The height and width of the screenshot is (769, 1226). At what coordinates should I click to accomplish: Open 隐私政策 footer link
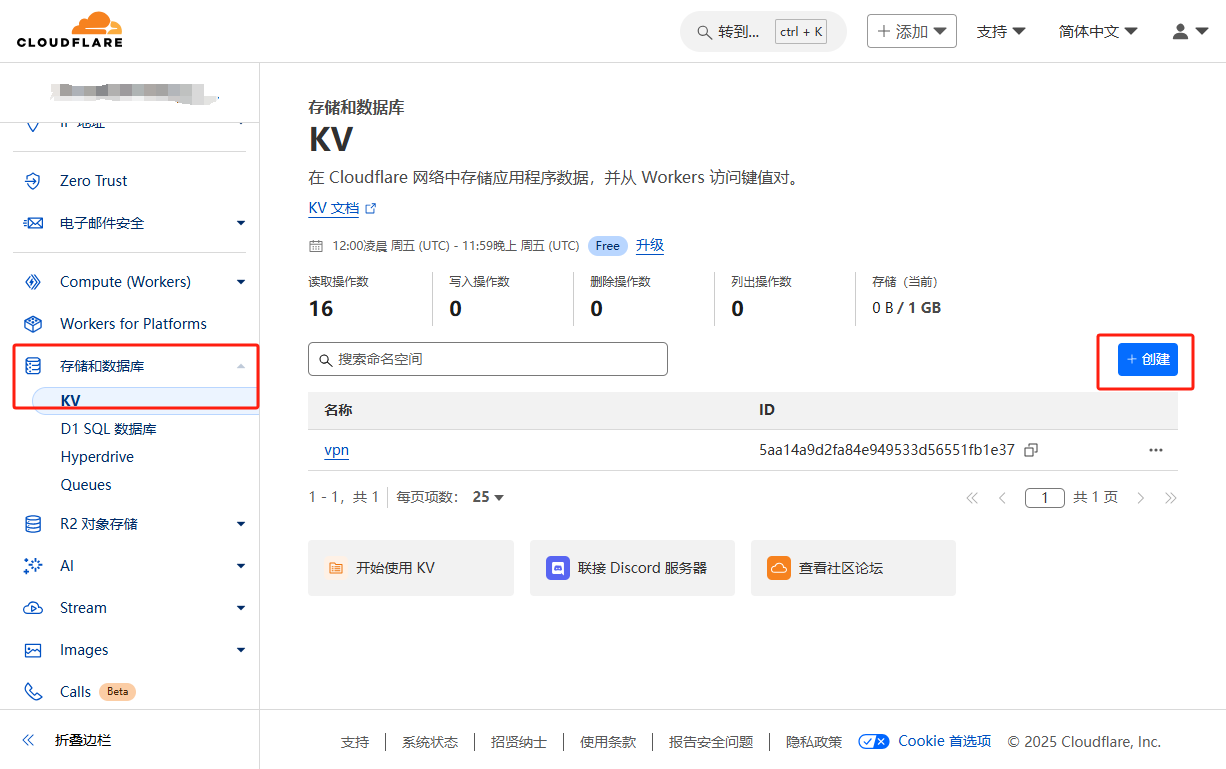(814, 742)
